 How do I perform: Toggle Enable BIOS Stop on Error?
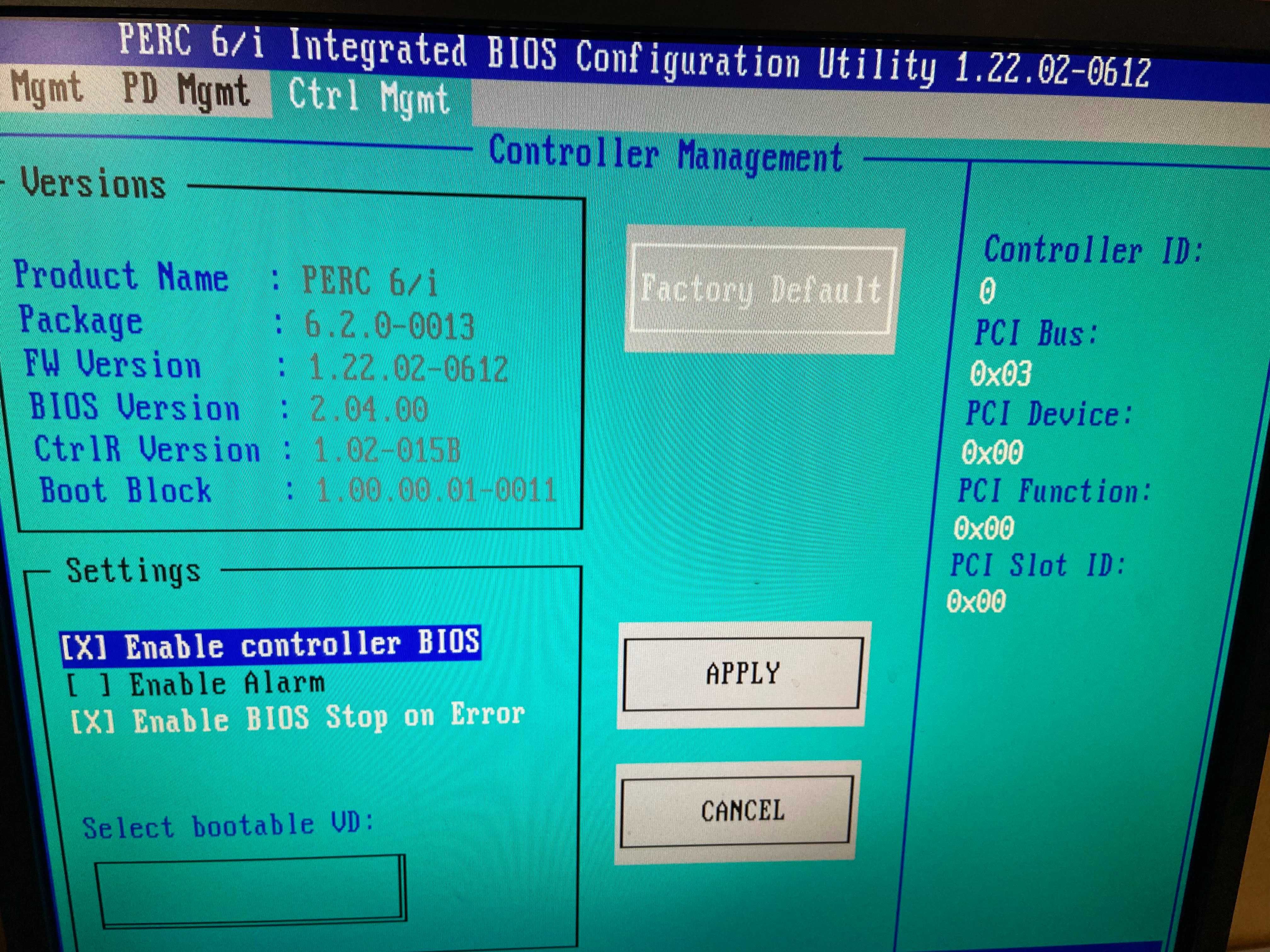coord(297,718)
